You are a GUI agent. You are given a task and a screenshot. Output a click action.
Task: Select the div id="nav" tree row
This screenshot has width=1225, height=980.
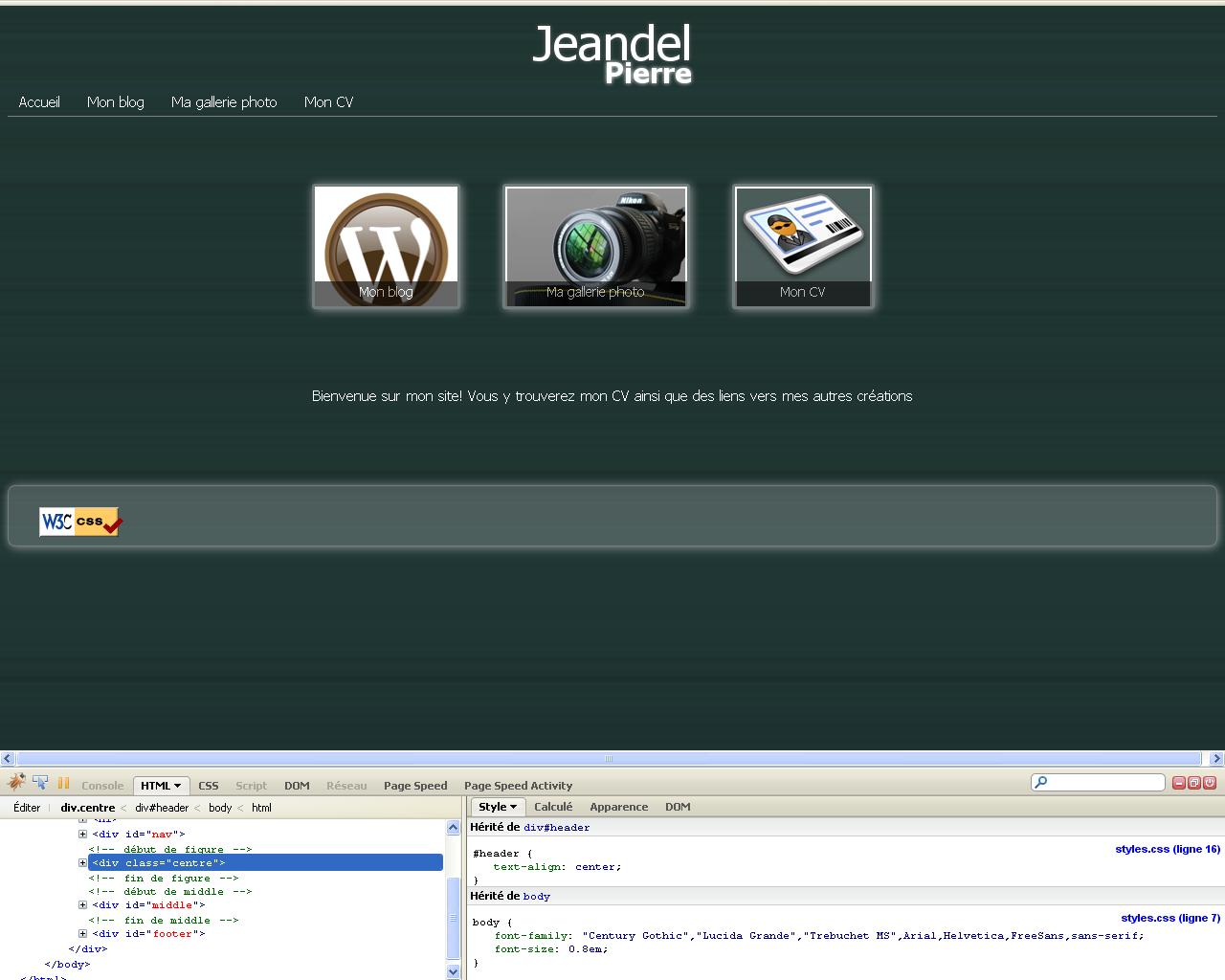coord(139,834)
